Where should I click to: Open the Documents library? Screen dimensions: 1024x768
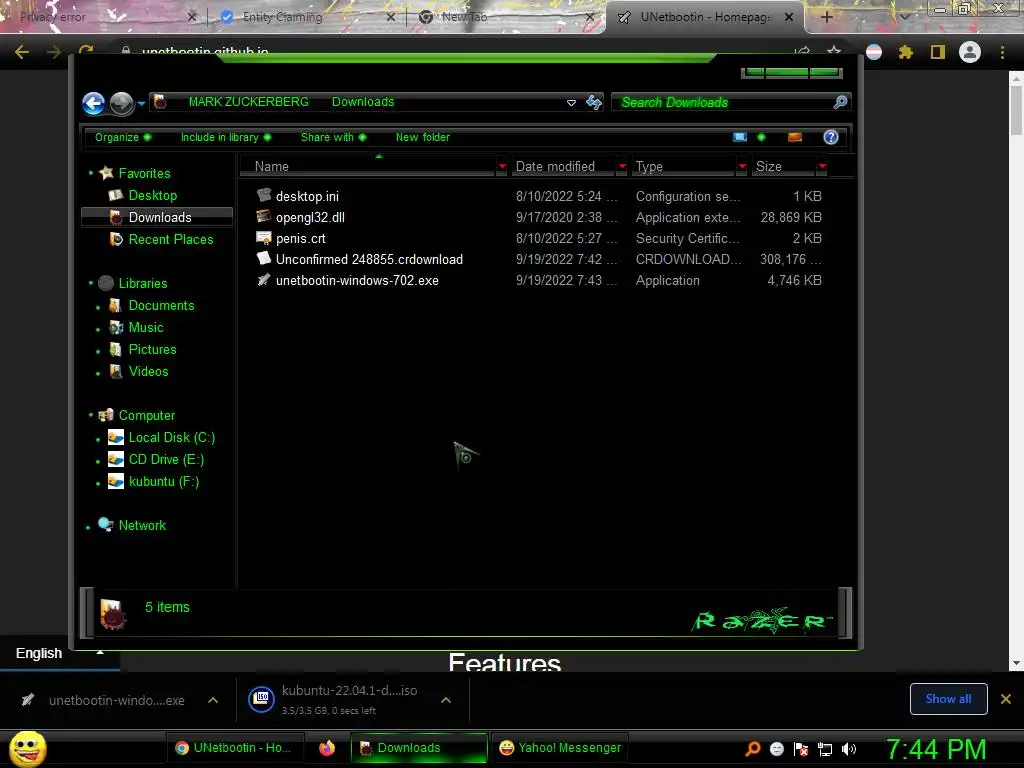(x=161, y=305)
